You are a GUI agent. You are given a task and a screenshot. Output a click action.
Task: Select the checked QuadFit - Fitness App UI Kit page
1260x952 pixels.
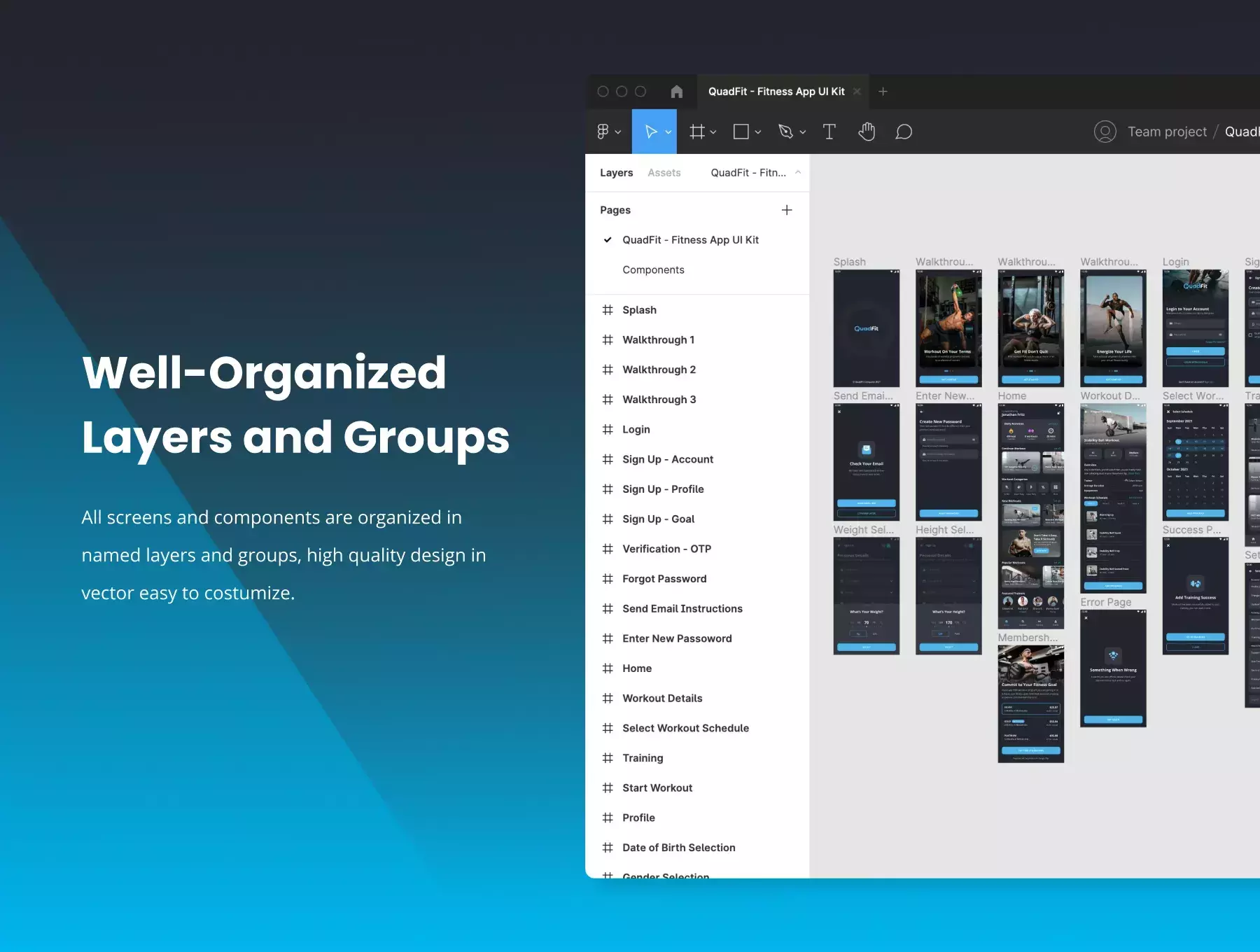(690, 240)
